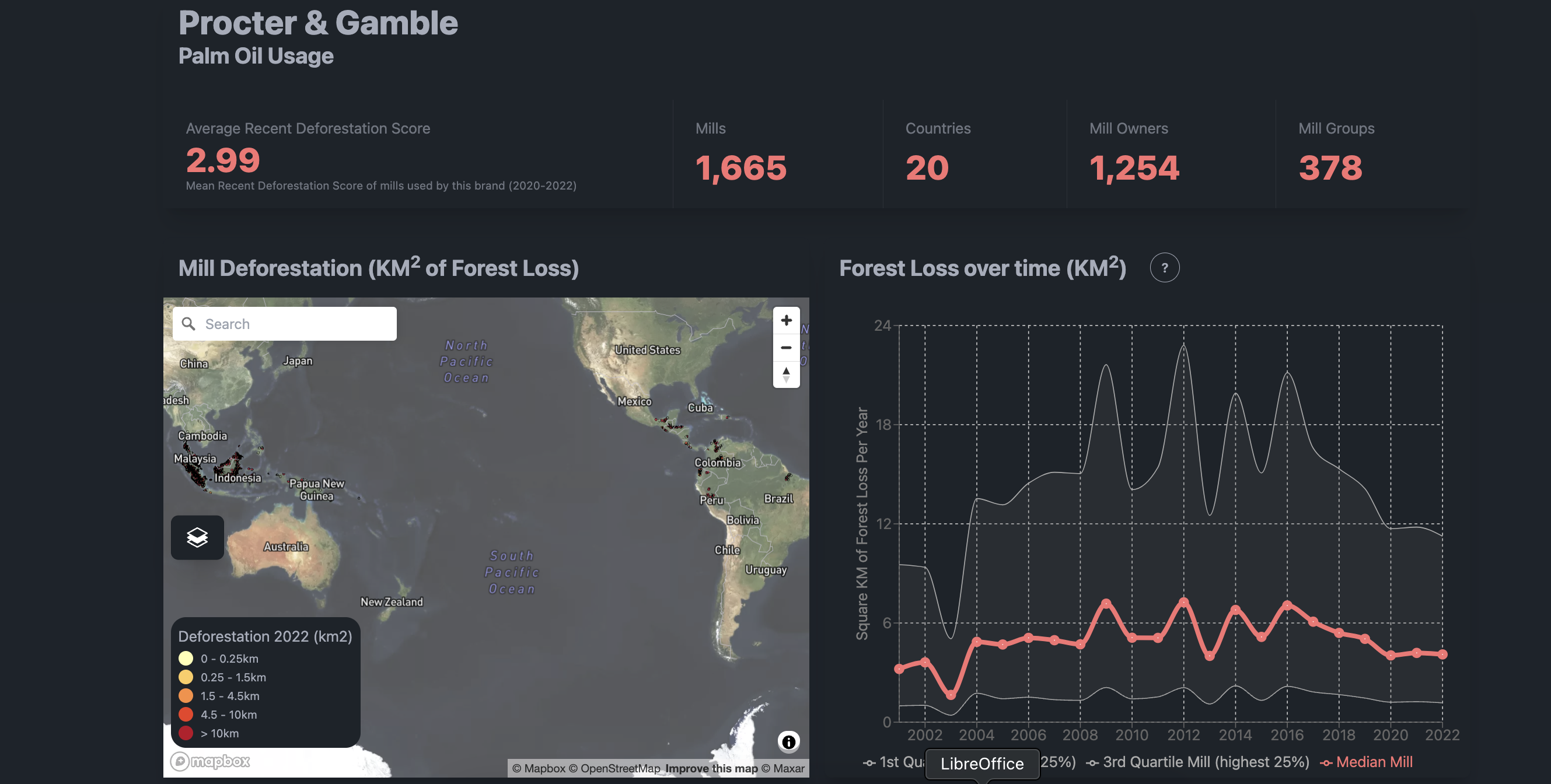Click the dark red >10km legend swatch
This screenshot has width=1551, height=784.
click(x=186, y=733)
